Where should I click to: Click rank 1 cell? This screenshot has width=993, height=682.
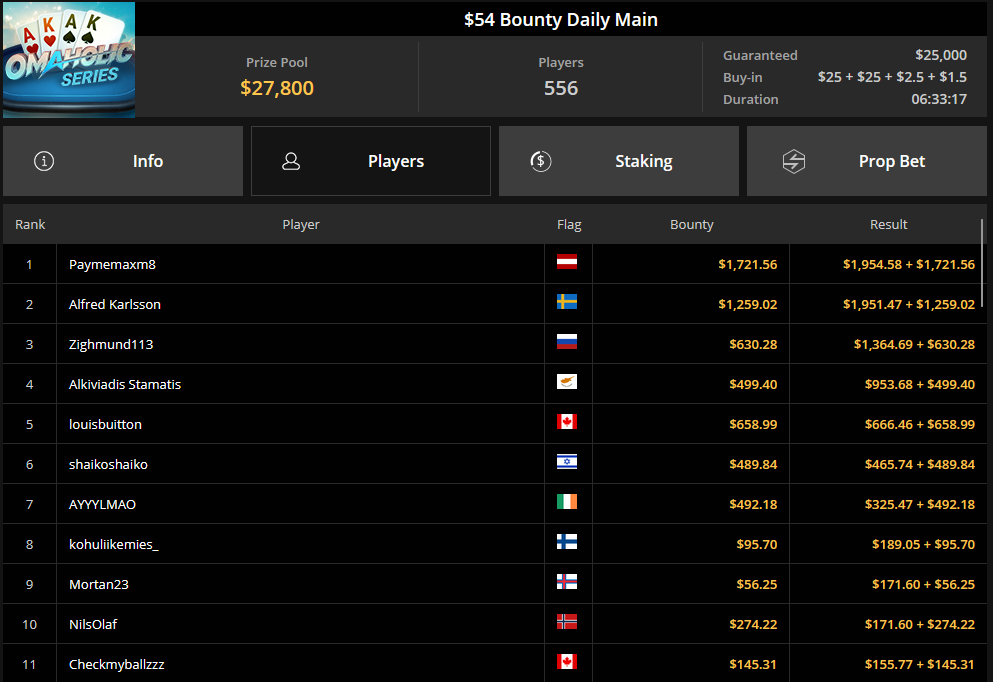point(29,264)
